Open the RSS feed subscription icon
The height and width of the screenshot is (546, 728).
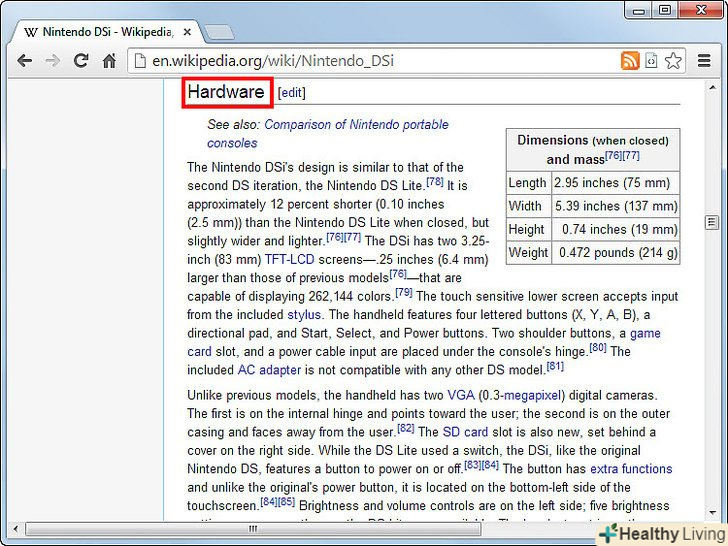630,61
